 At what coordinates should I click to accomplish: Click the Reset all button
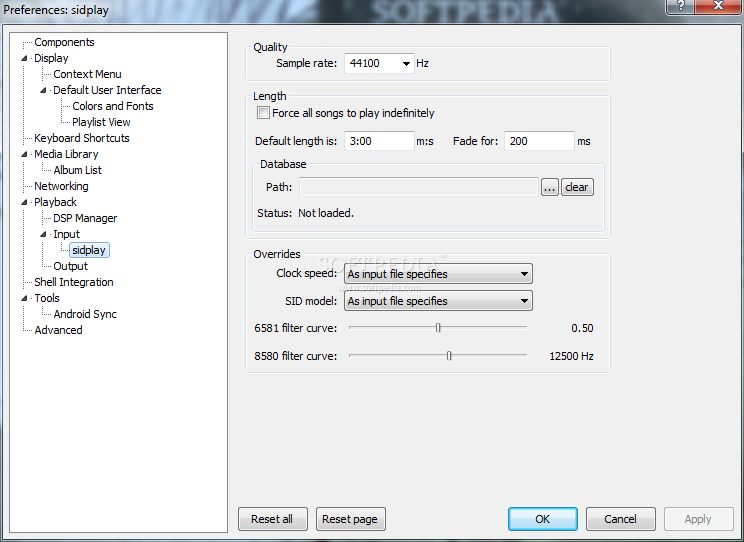272,519
